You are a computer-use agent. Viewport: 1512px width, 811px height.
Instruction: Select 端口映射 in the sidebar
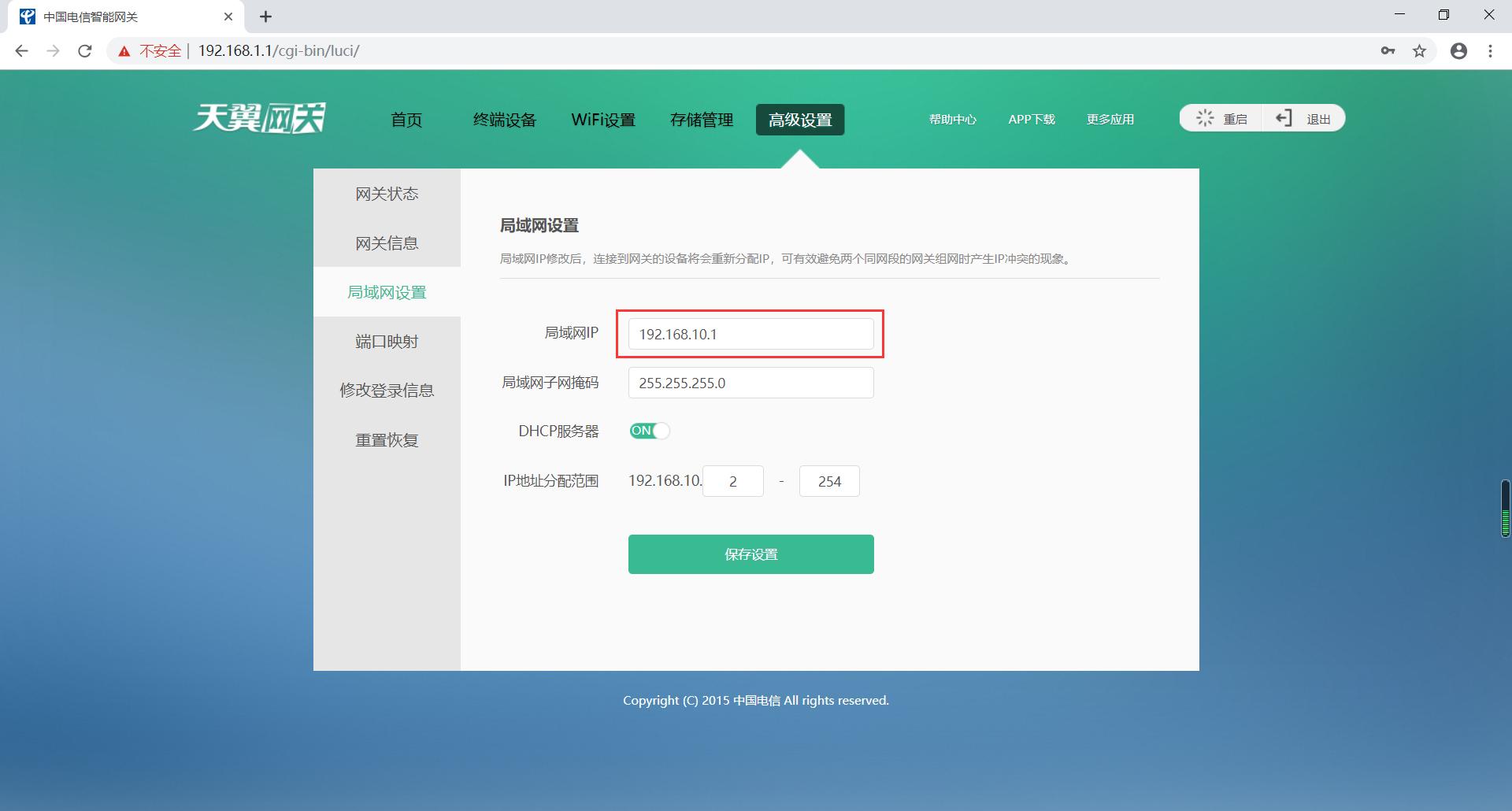[x=386, y=341]
